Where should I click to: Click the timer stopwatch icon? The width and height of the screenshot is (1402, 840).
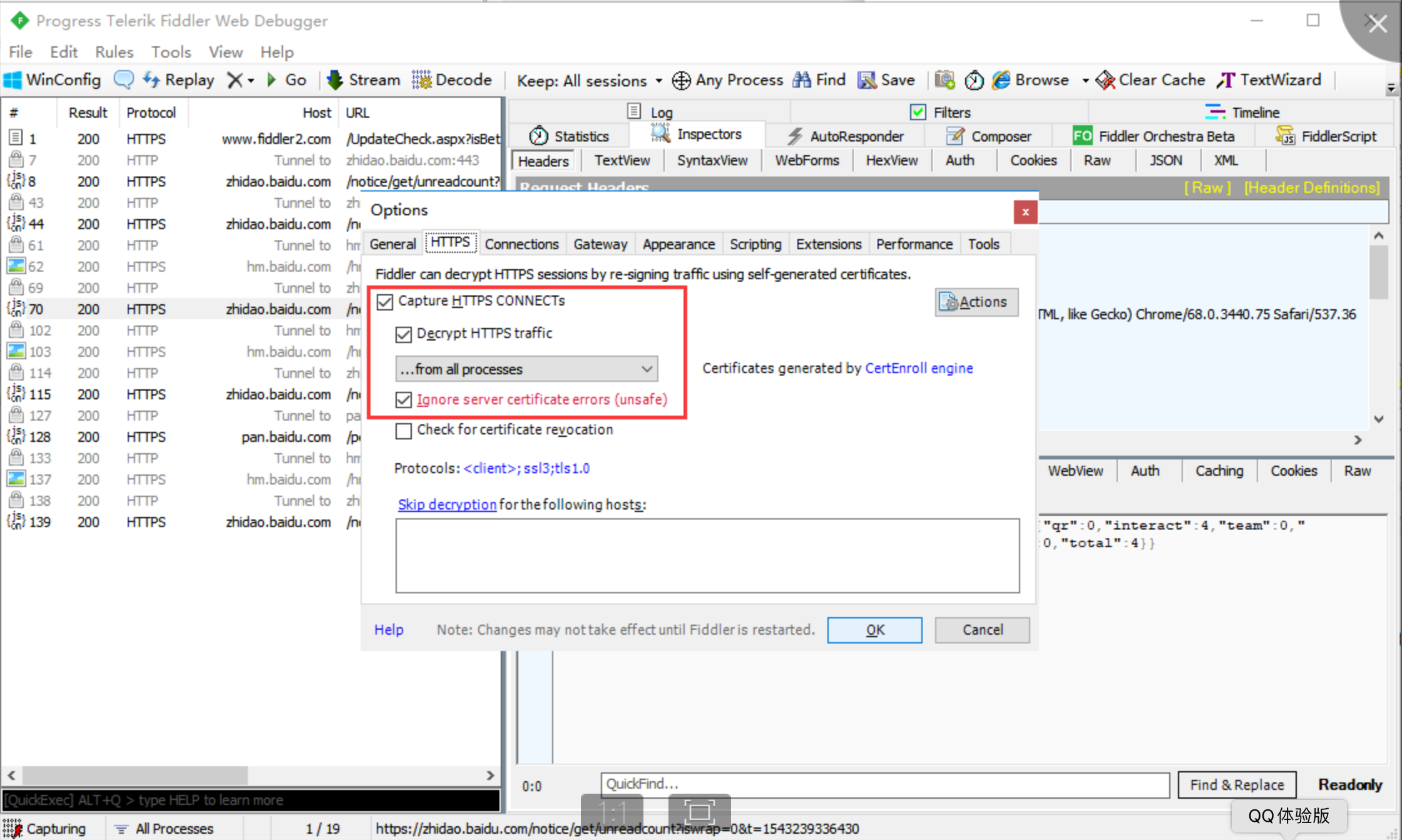tap(974, 80)
